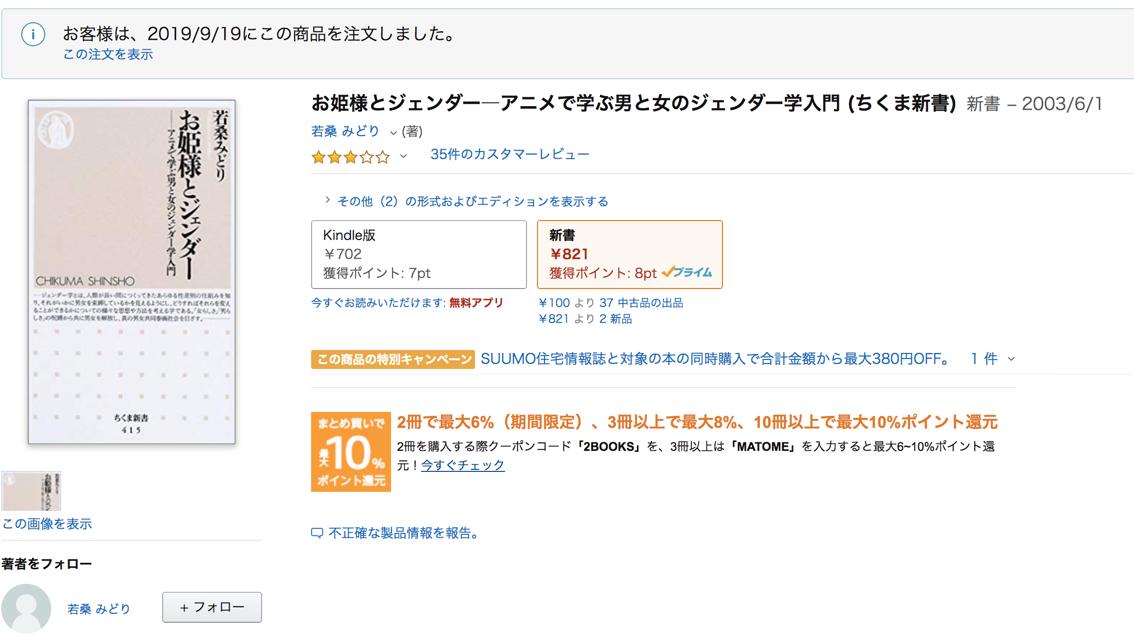Open 若桑 みどり in follow section
1134x637 pixels.
(x=99, y=609)
